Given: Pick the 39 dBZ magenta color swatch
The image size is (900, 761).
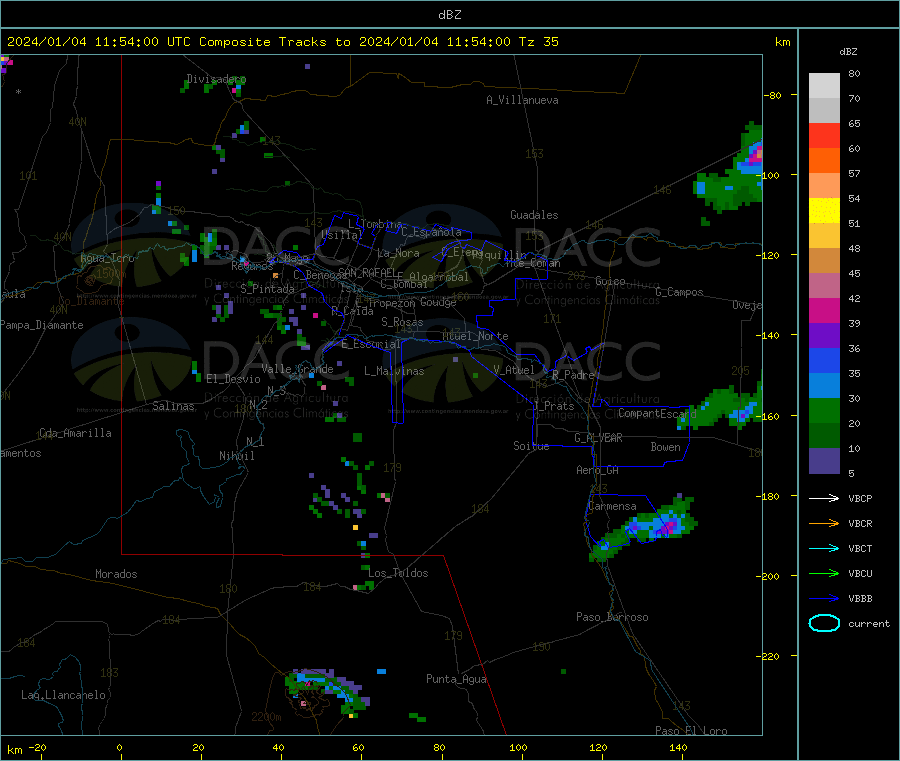Looking at the screenshot, I should (x=824, y=310).
